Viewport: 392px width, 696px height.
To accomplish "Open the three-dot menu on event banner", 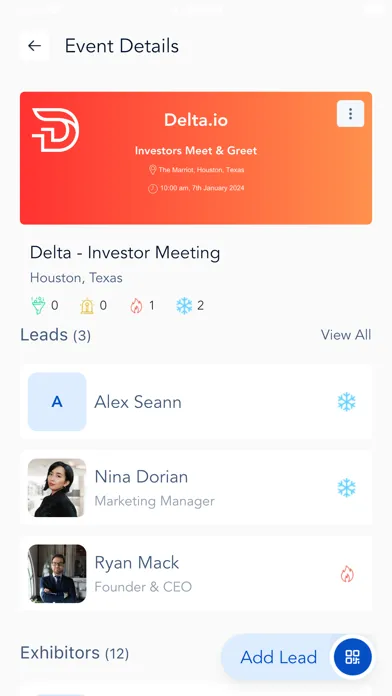I will (x=350, y=114).
